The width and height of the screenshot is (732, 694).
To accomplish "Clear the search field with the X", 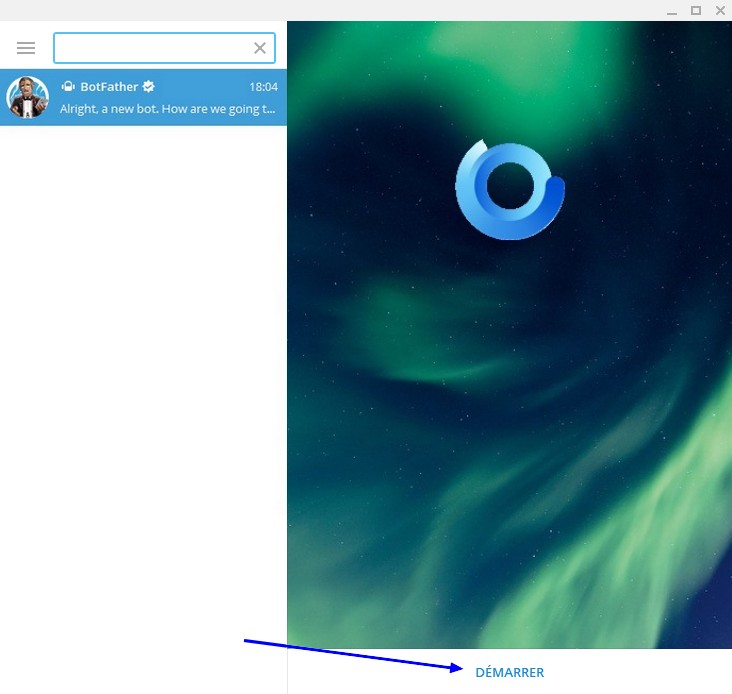I will [260, 48].
